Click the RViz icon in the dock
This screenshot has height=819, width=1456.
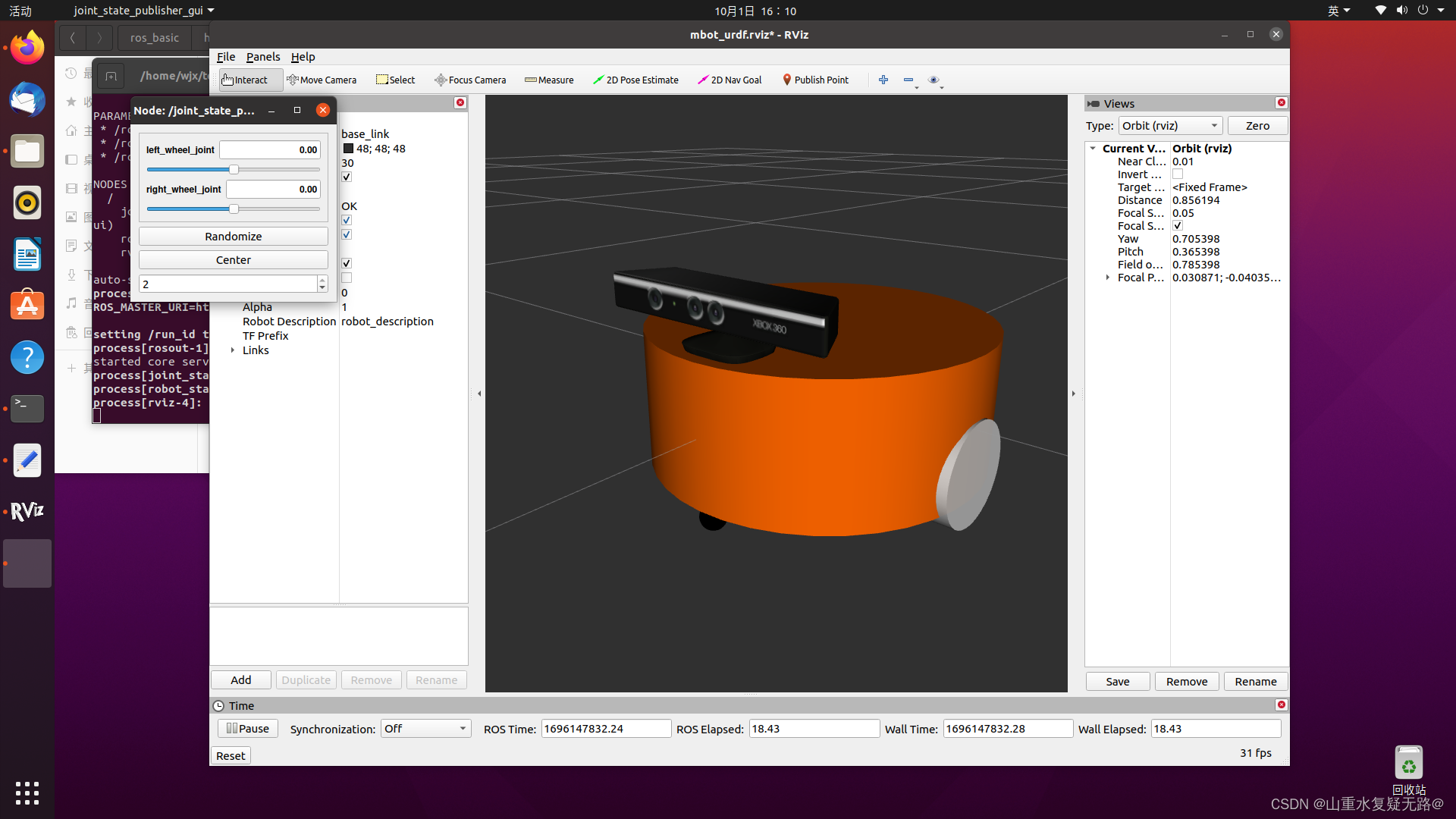click(x=27, y=512)
